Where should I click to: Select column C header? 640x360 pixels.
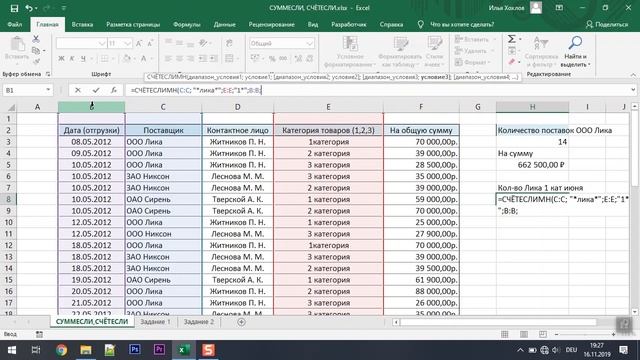click(163, 107)
